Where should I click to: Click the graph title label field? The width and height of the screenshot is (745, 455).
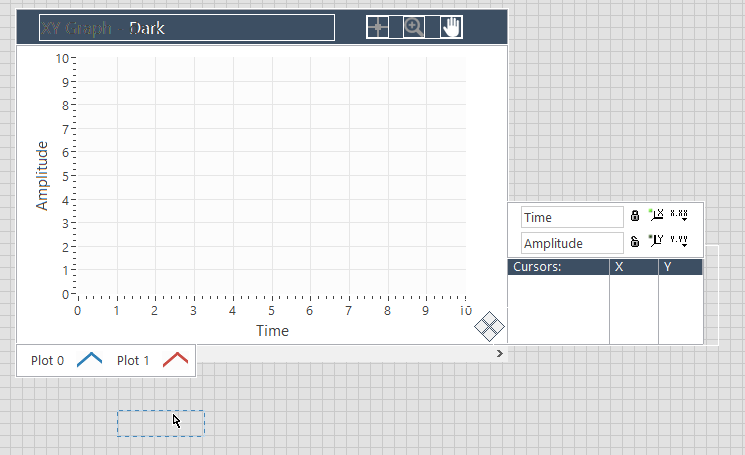coord(187,28)
